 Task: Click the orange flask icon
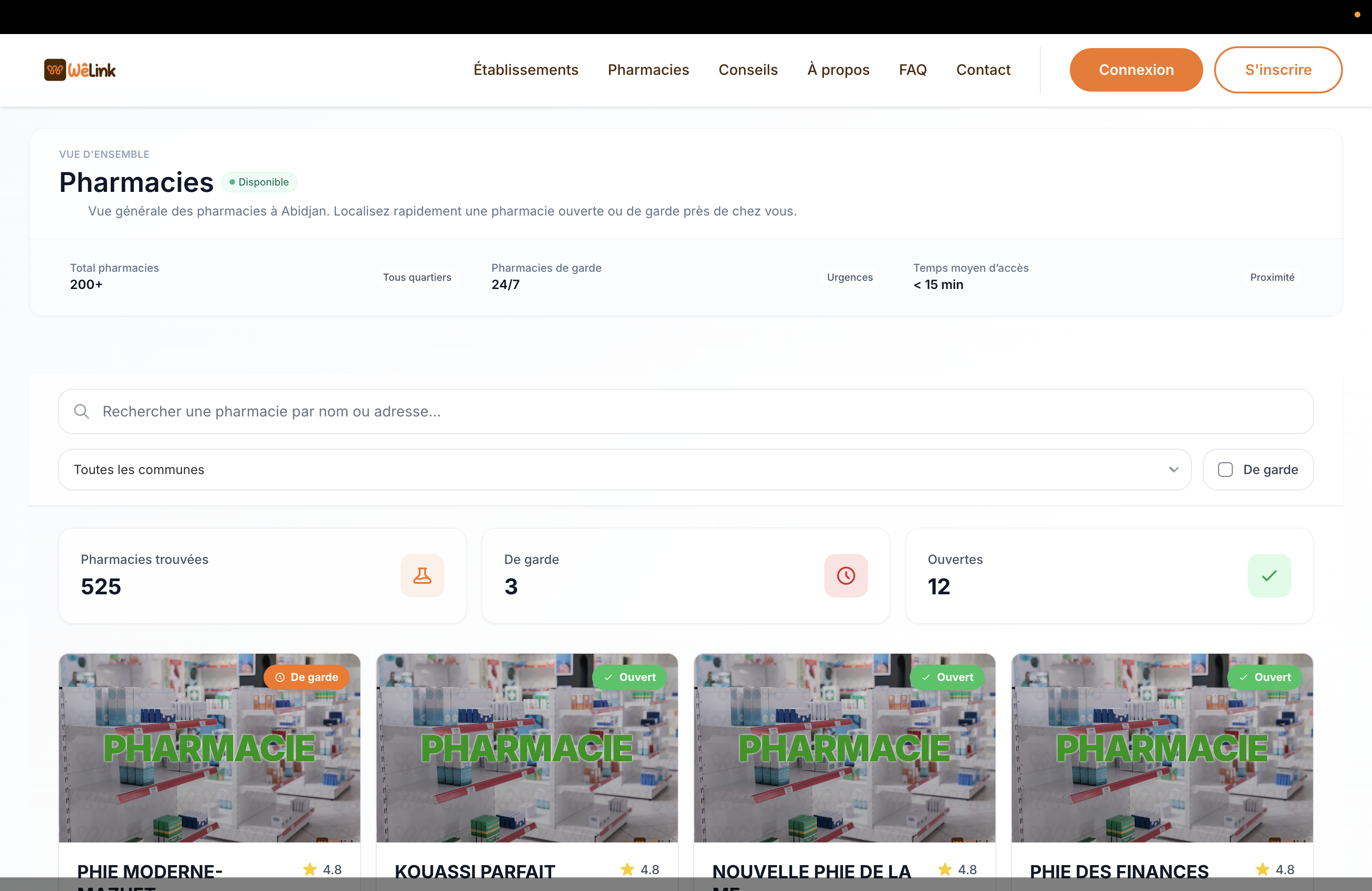[x=422, y=575]
